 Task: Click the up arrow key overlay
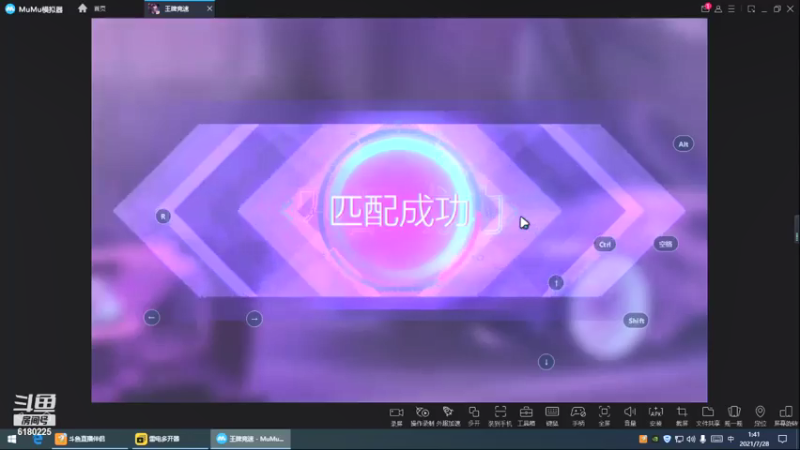556,283
